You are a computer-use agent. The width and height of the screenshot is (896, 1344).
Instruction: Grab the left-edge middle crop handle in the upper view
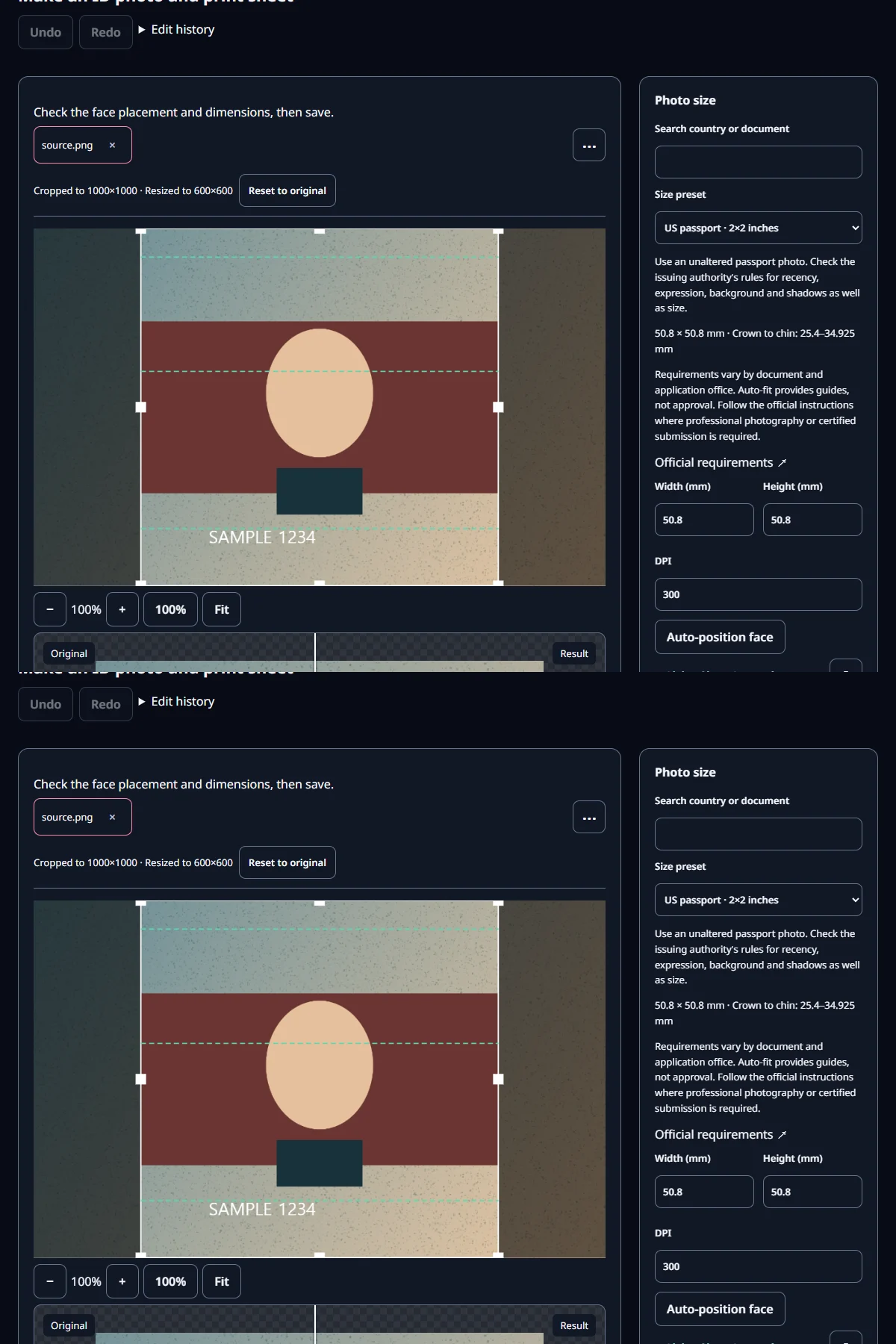pyautogui.click(x=140, y=407)
